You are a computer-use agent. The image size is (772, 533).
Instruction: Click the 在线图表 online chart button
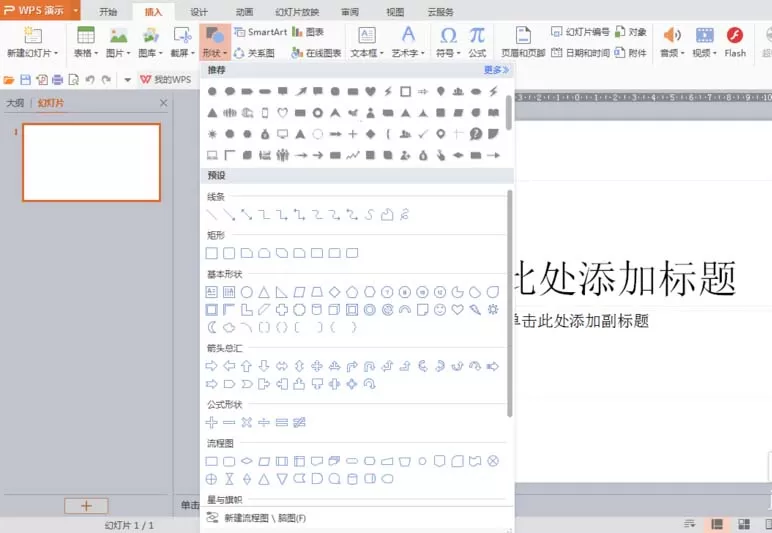click(317, 53)
